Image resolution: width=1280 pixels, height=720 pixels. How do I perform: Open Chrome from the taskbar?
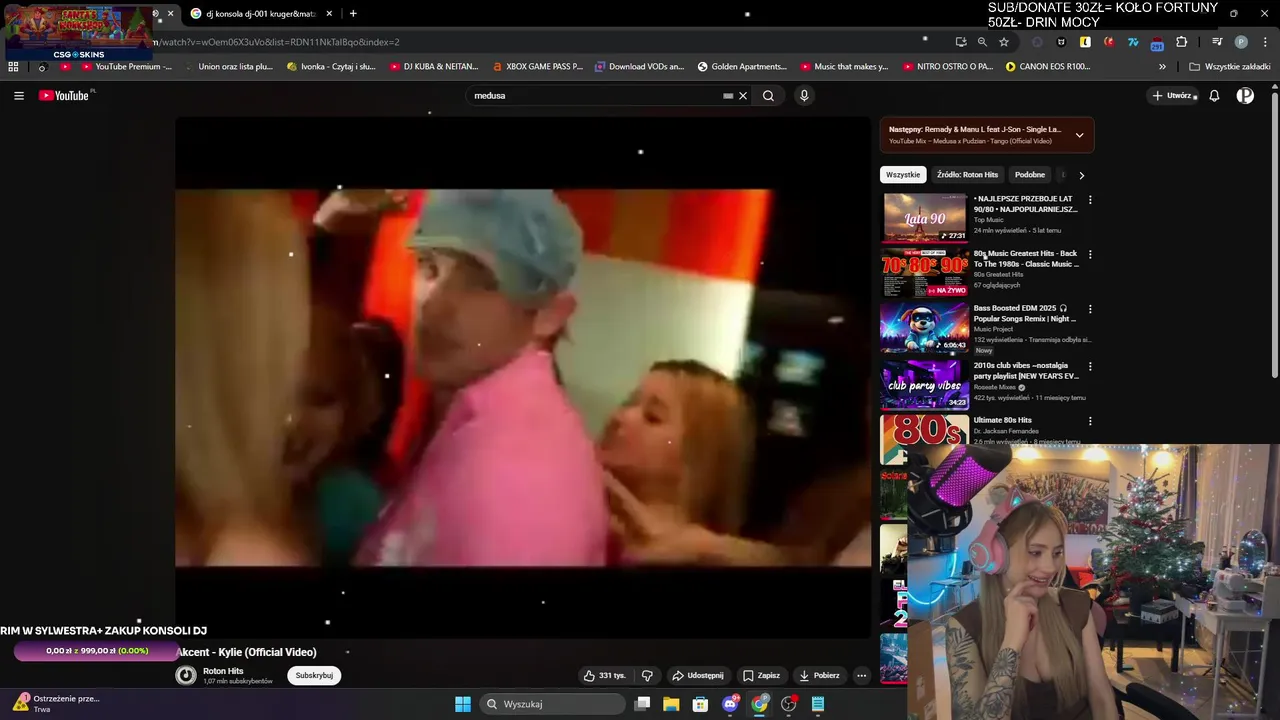click(760, 704)
